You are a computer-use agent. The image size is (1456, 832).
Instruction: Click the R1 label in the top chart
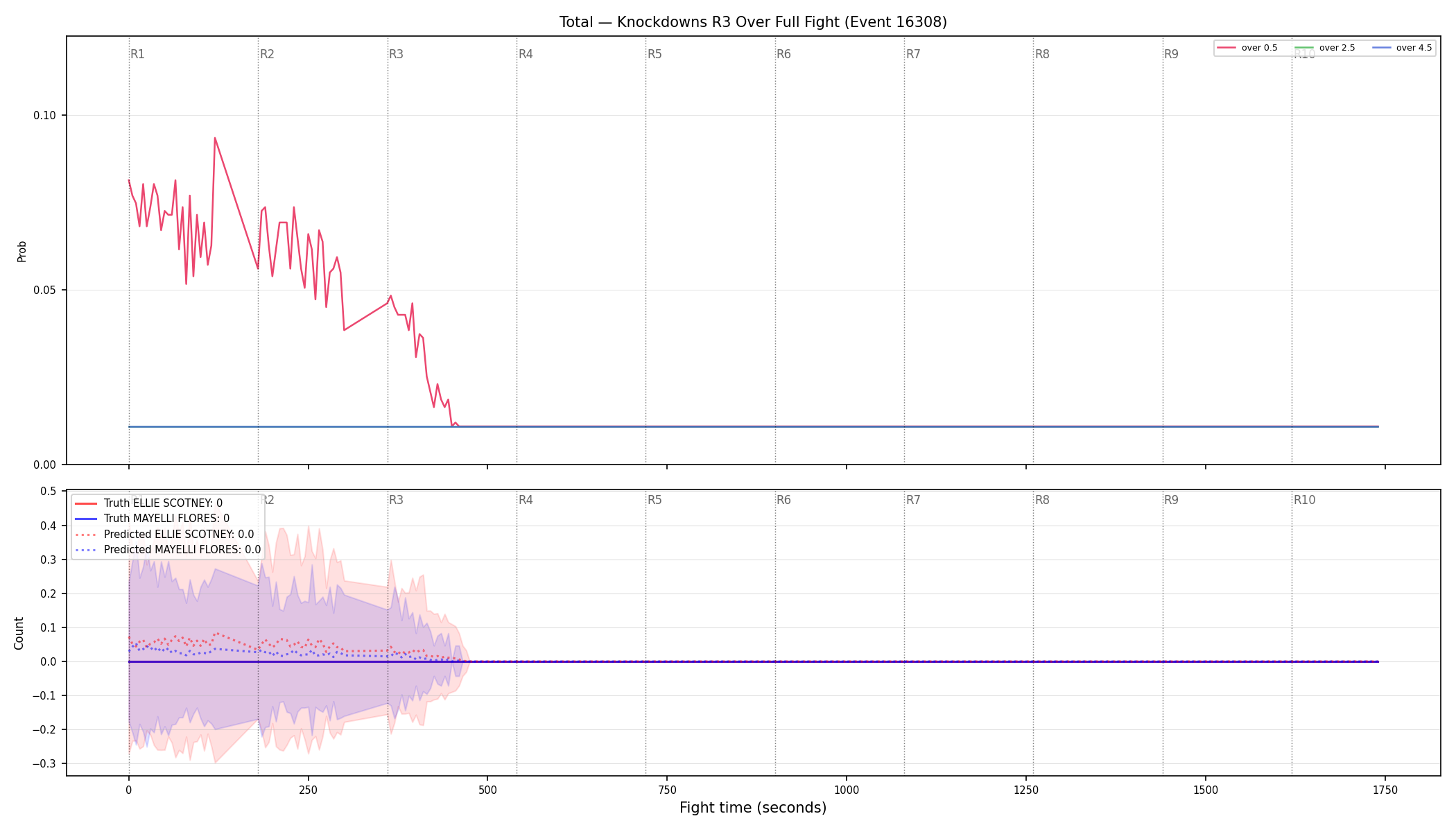coord(137,54)
